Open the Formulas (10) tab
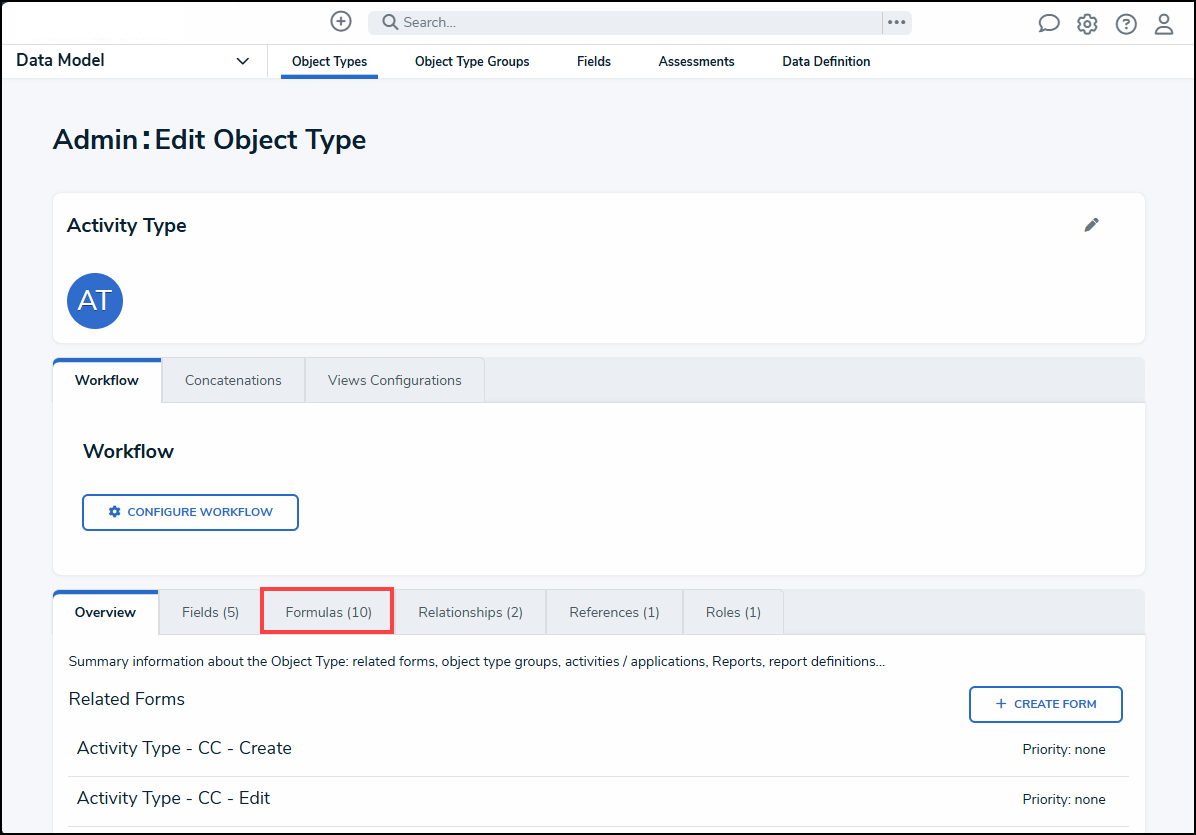Image resolution: width=1196 pixels, height=835 pixels. [x=328, y=612]
